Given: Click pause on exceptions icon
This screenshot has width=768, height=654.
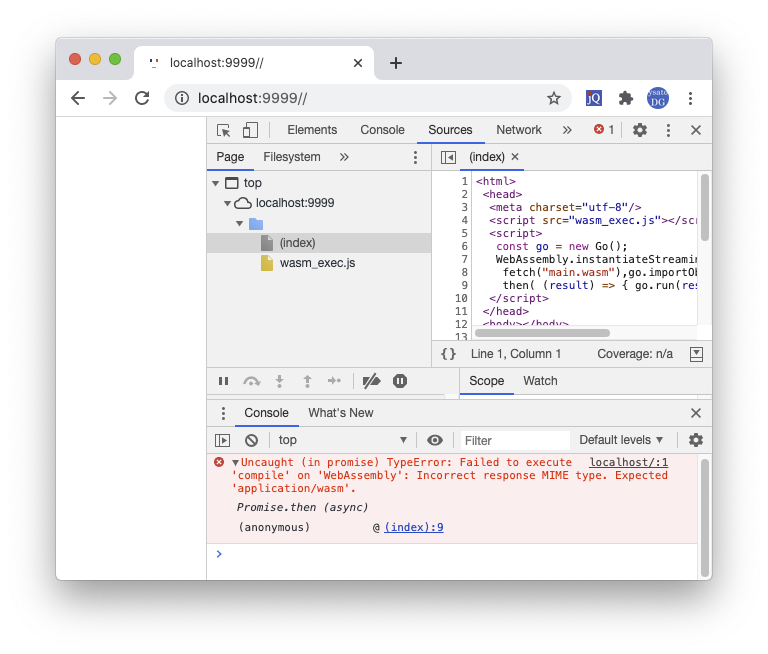Looking at the screenshot, I should pos(400,381).
